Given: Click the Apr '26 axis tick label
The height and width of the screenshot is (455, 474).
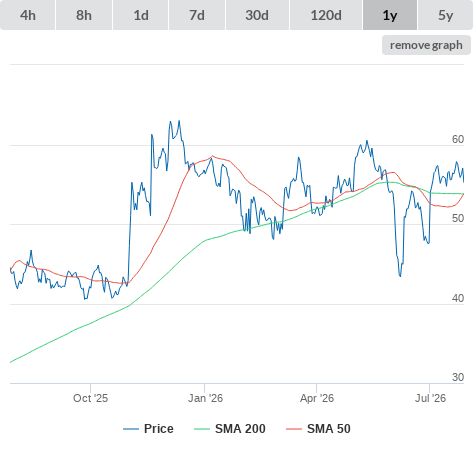Looking at the screenshot, I should click(x=317, y=398).
